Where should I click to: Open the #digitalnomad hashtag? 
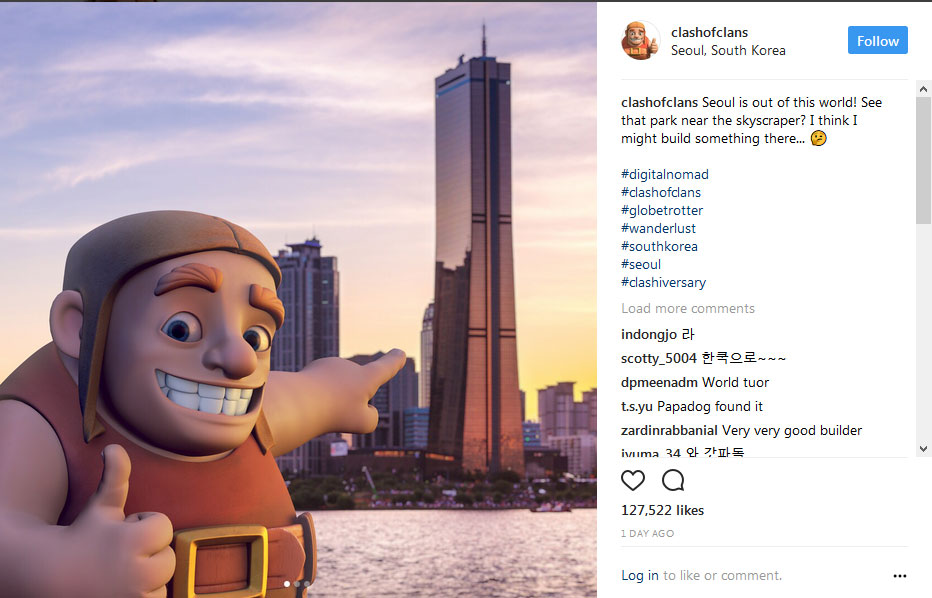[665, 175]
